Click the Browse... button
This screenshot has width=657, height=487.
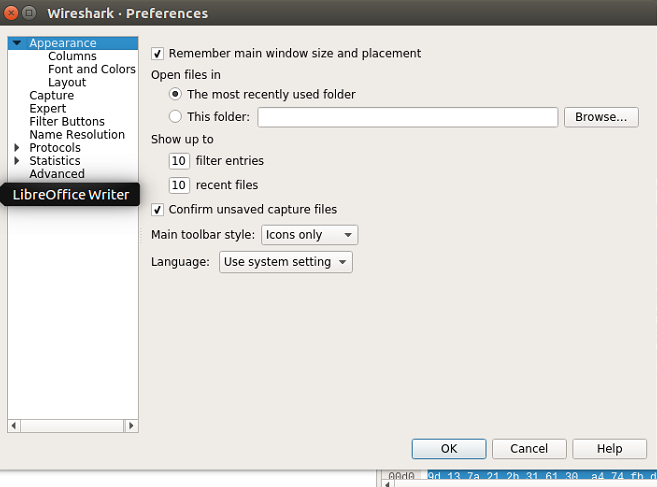point(601,117)
